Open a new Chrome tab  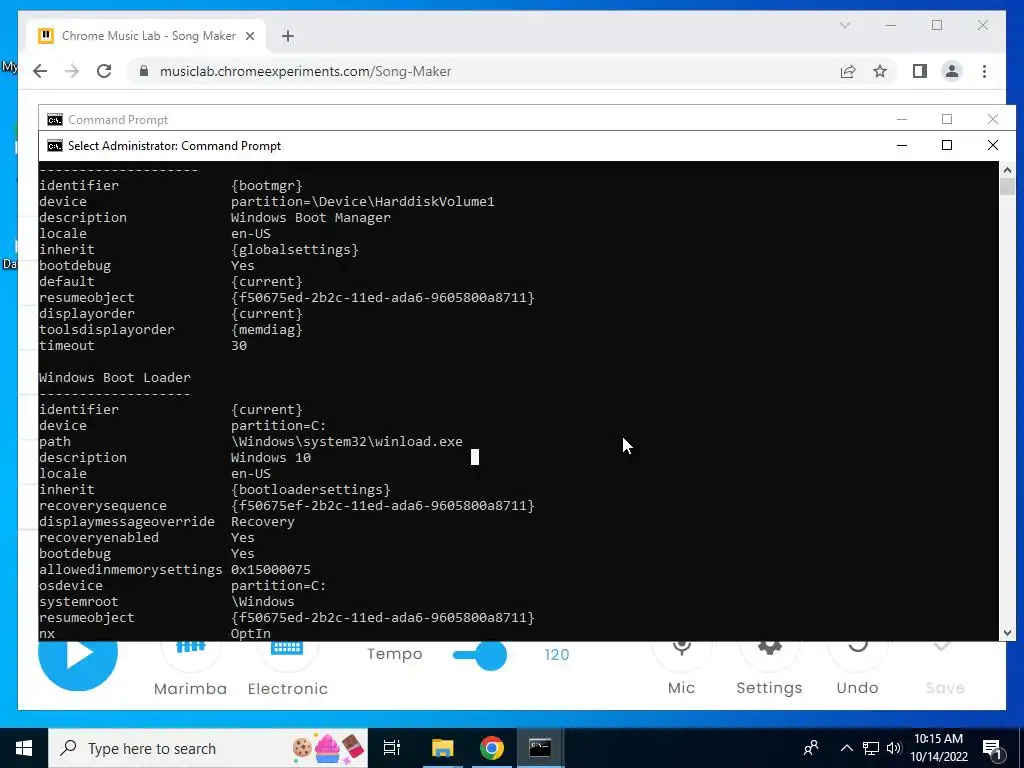point(288,36)
